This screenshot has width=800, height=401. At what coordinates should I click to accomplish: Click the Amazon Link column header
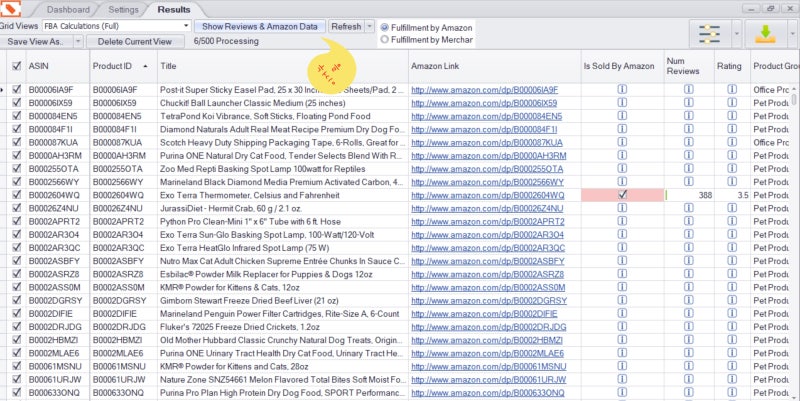click(494, 66)
